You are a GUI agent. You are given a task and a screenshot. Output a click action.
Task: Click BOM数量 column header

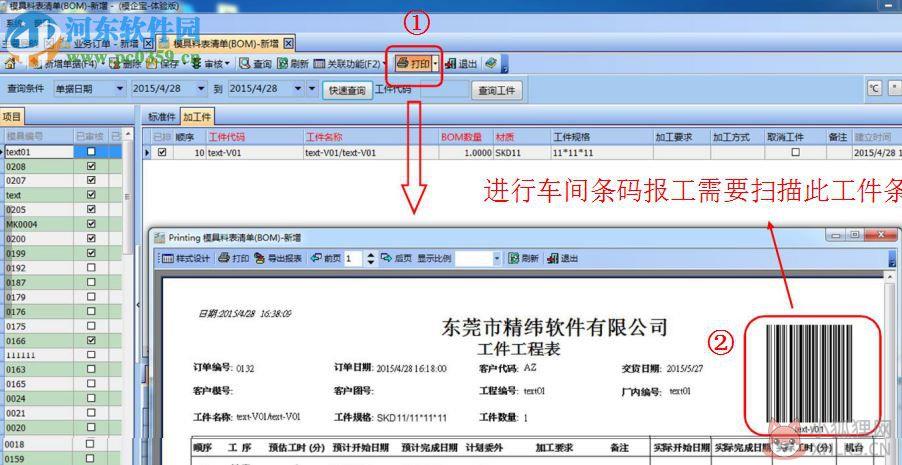click(465, 138)
